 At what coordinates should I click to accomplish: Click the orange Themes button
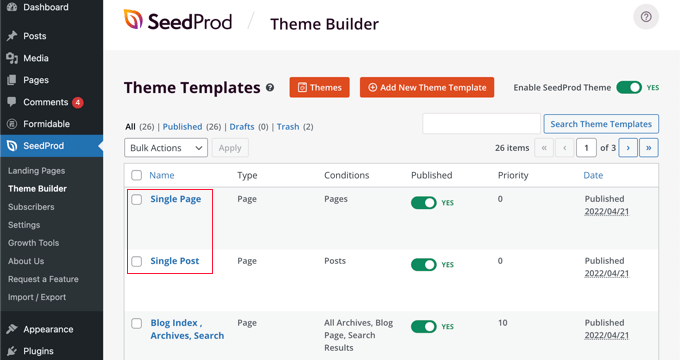click(x=320, y=87)
